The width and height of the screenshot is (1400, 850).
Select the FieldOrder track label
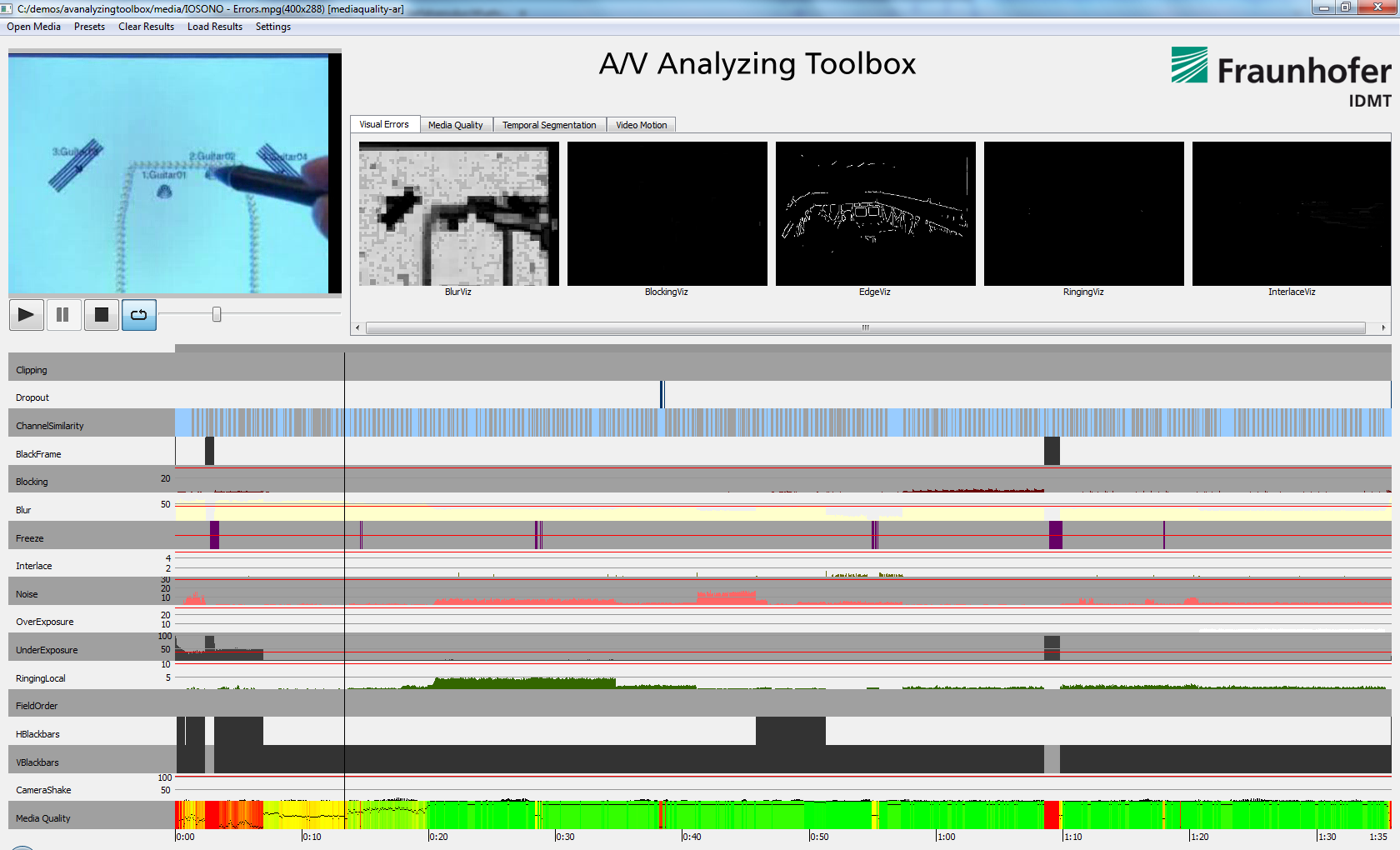(37, 706)
